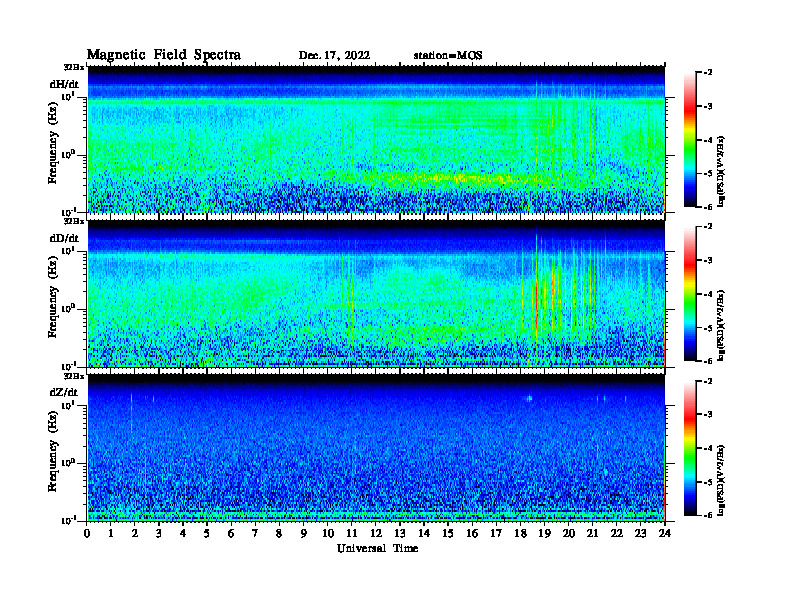Click the "Universal Time" axis label

tap(378, 548)
